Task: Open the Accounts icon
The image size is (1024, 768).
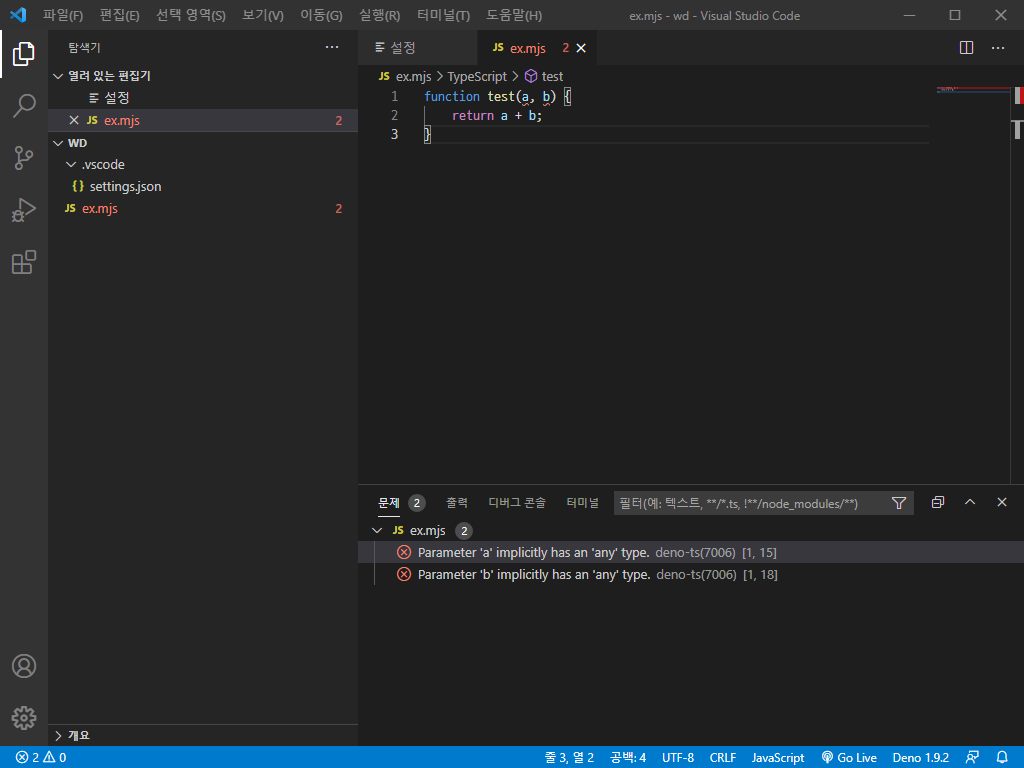Action: click(x=24, y=666)
